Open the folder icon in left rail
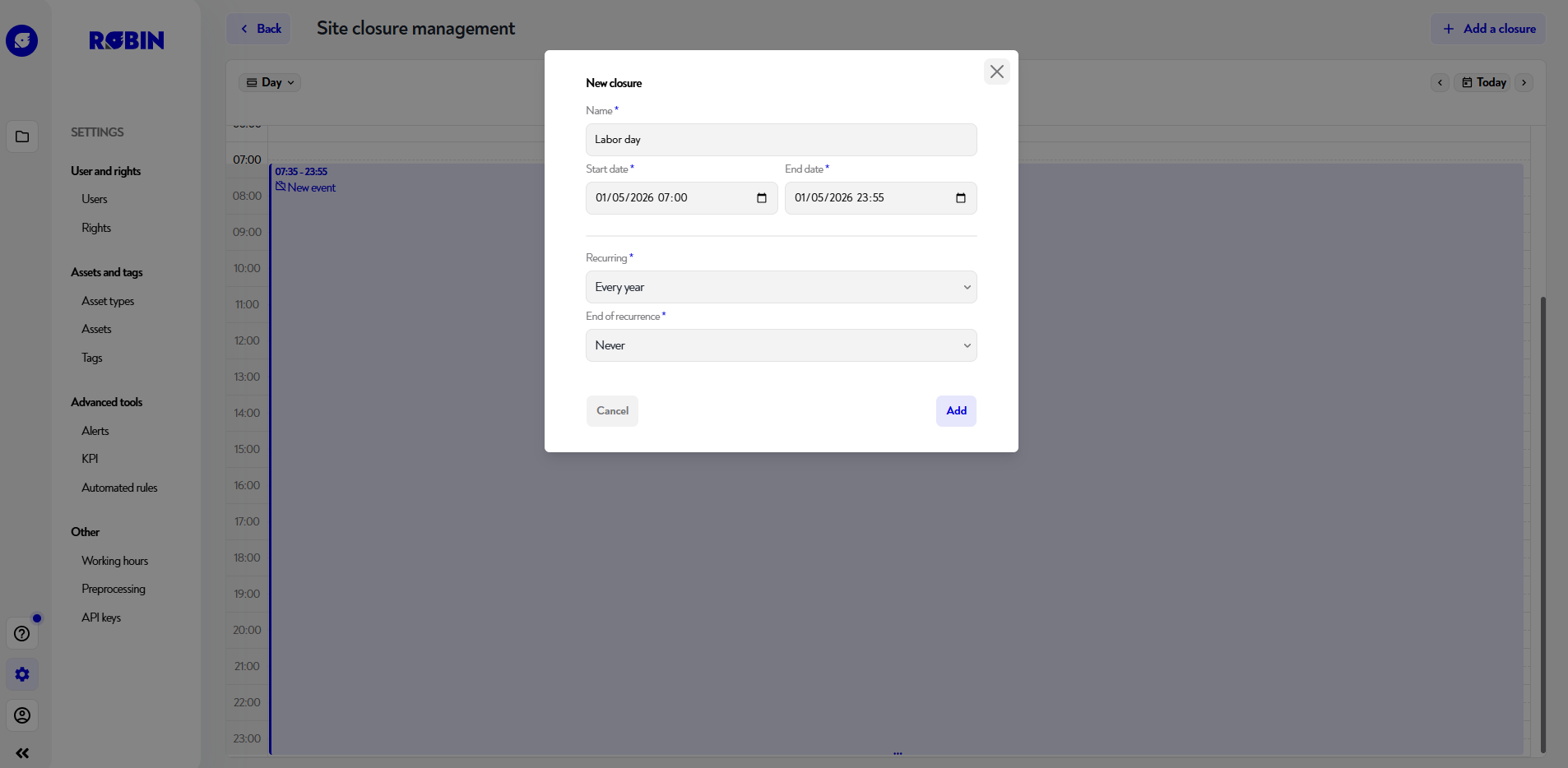The image size is (1568, 768). coord(22,136)
